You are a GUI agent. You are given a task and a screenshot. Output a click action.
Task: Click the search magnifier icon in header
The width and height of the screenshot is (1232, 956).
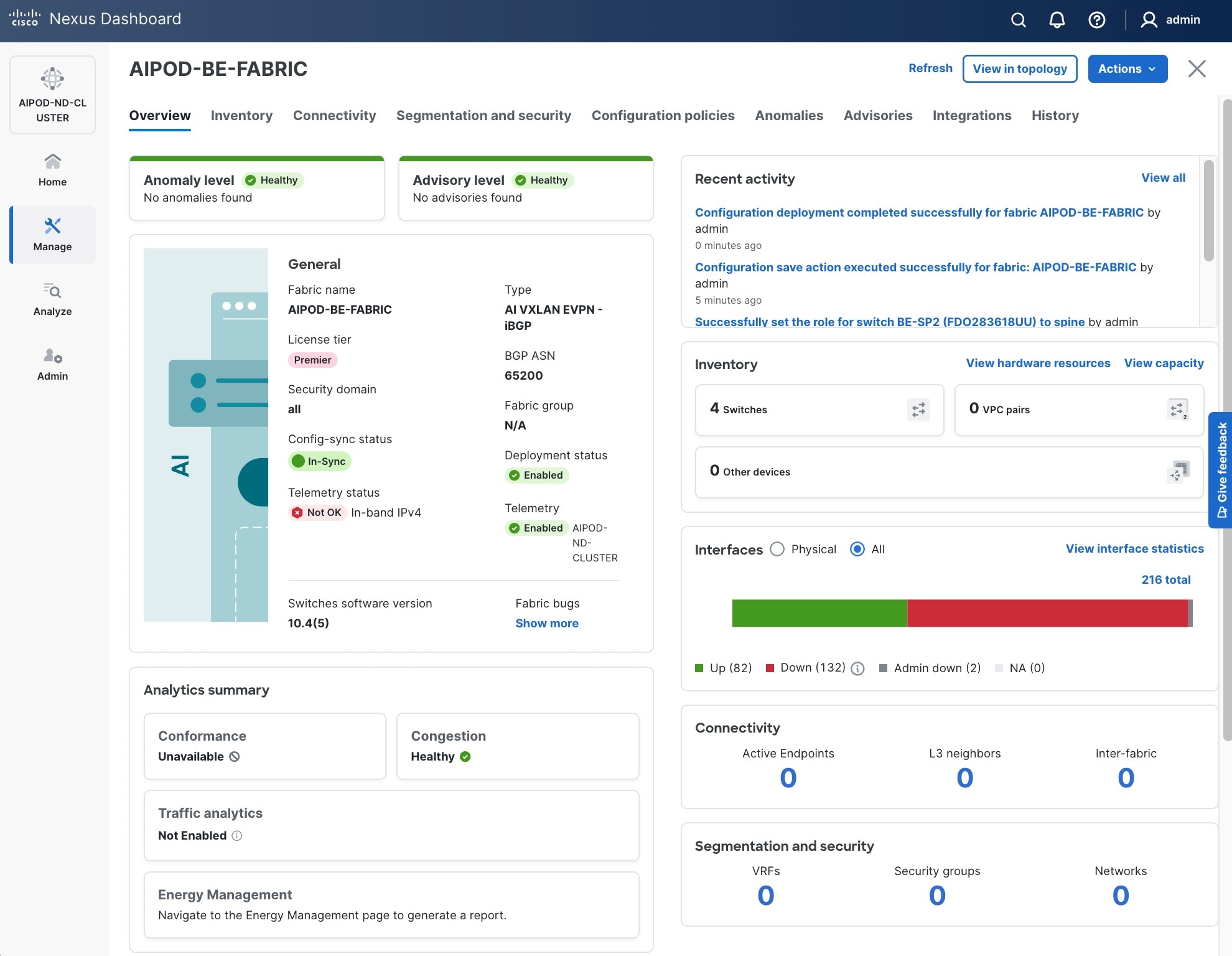point(1018,20)
